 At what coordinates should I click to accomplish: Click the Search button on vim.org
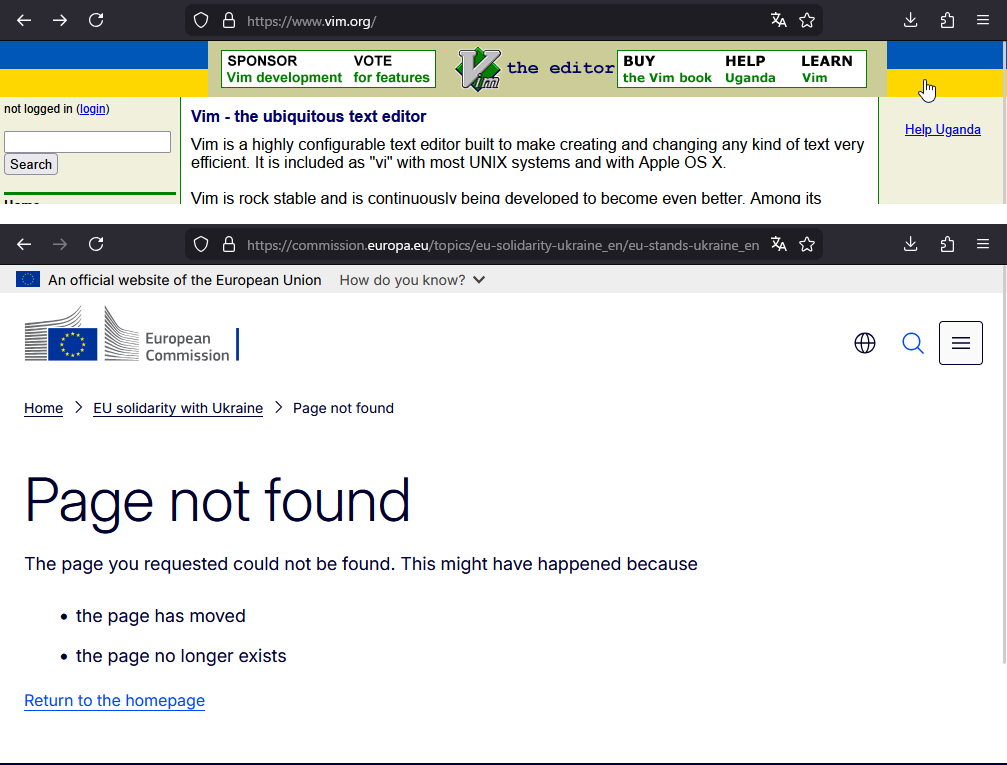[x=31, y=164]
